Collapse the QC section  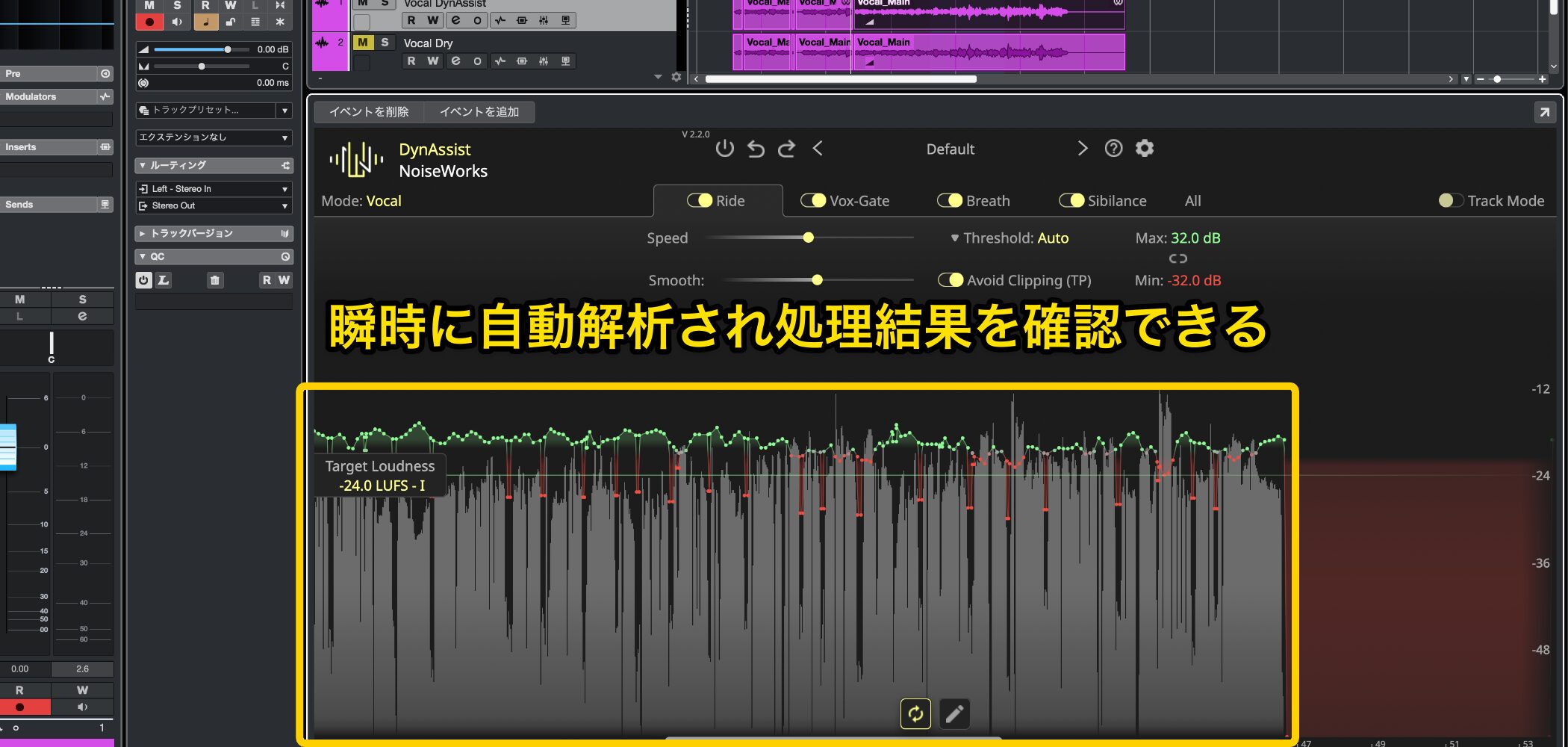pyautogui.click(x=143, y=256)
